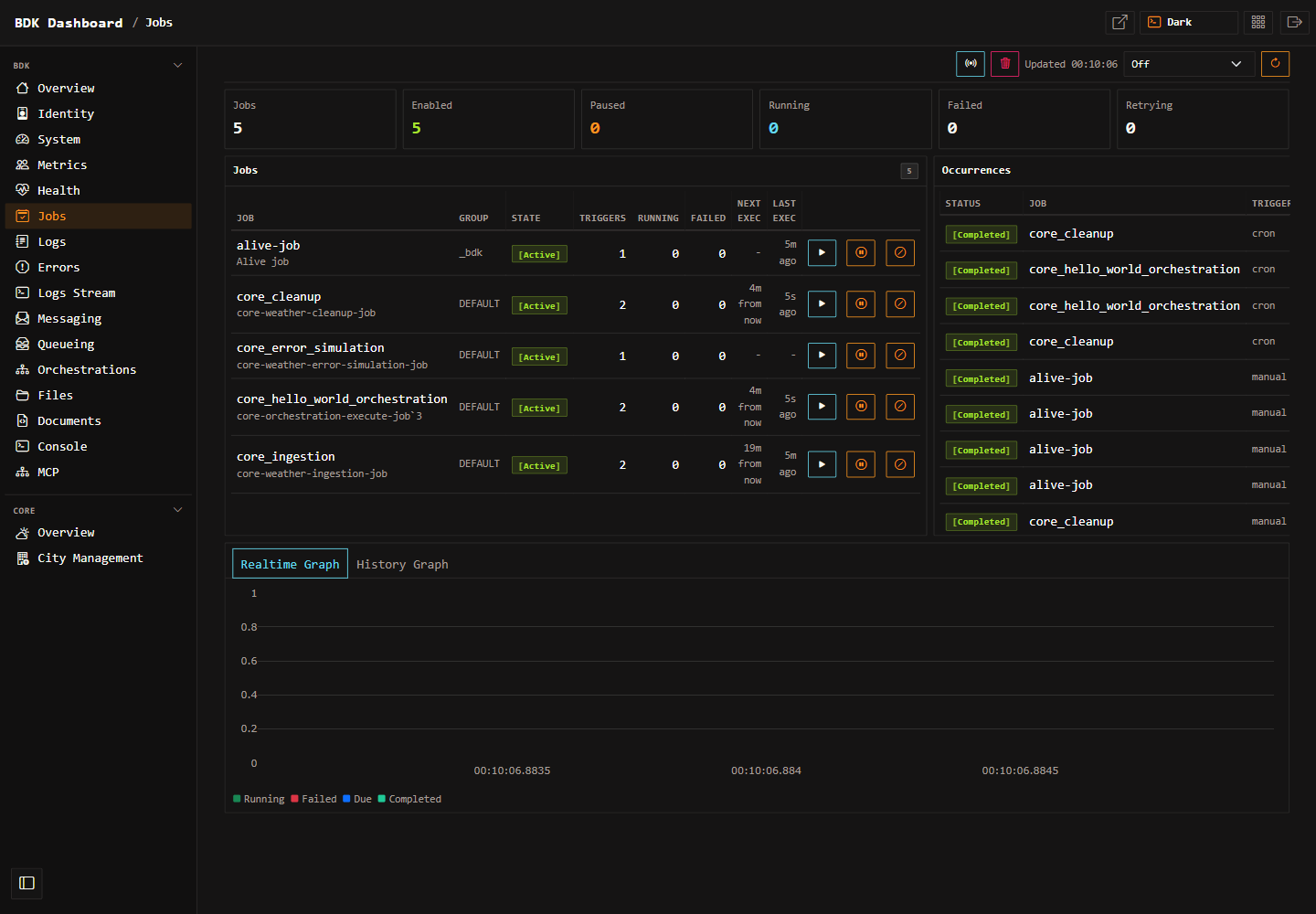
Task: Open the auto-refresh Off dropdown
Action: tap(1187, 64)
